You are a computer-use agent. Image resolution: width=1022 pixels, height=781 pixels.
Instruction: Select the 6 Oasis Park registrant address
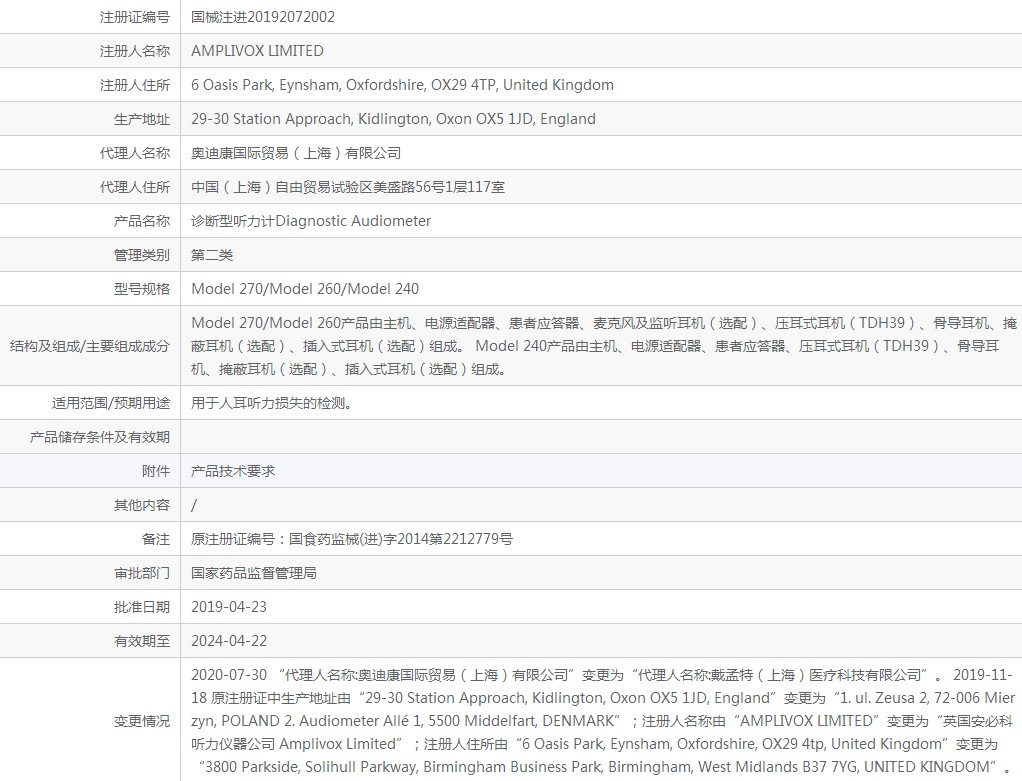pos(402,85)
